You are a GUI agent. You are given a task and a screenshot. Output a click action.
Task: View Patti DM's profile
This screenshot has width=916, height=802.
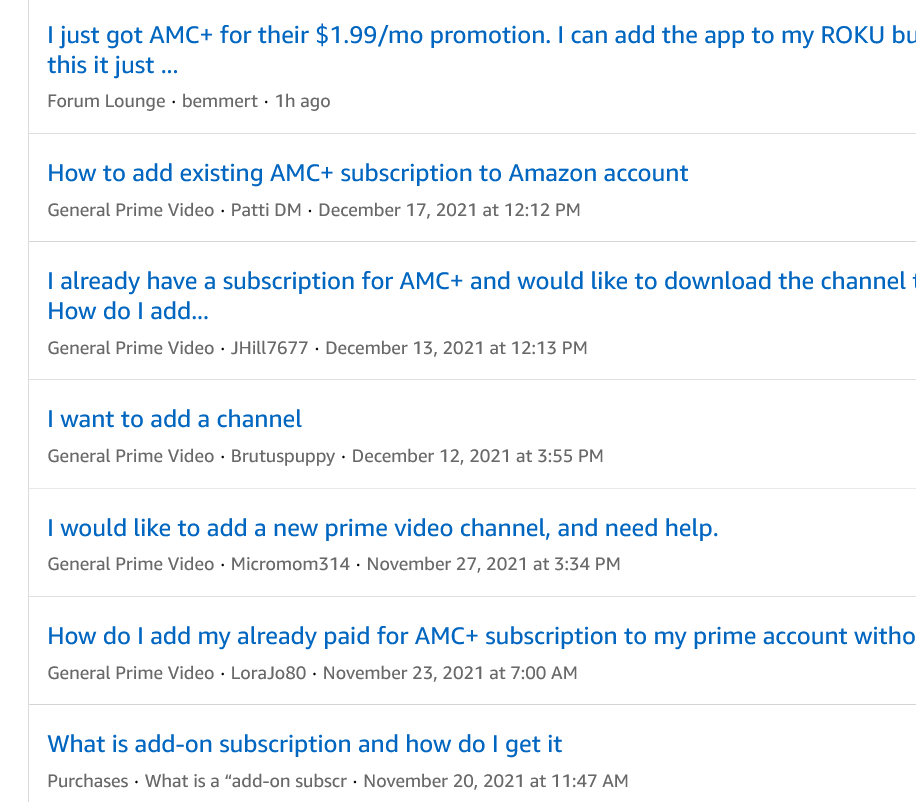click(266, 210)
